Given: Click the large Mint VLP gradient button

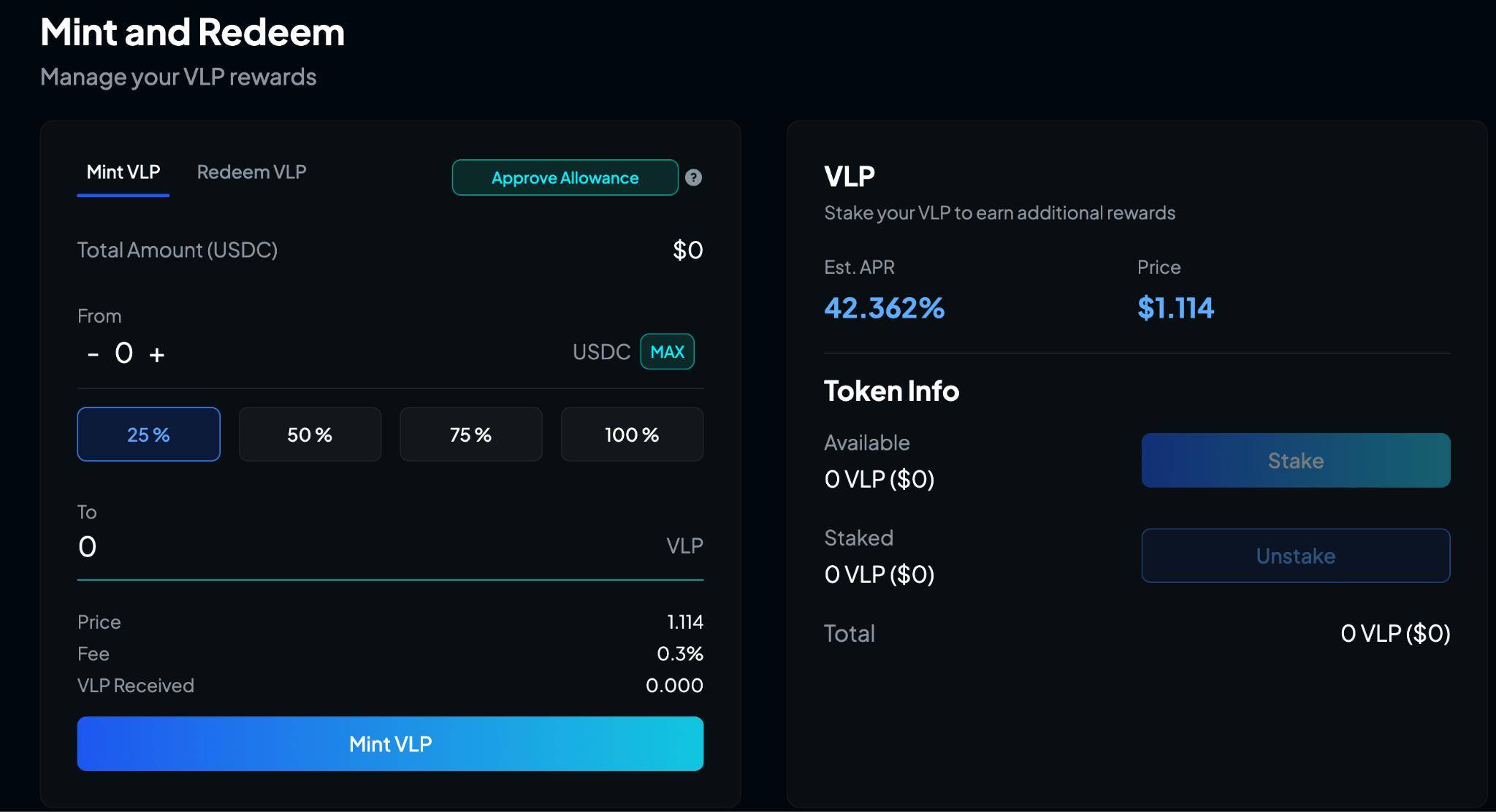Looking at the screenshot, I should click(x=390, y=743).
